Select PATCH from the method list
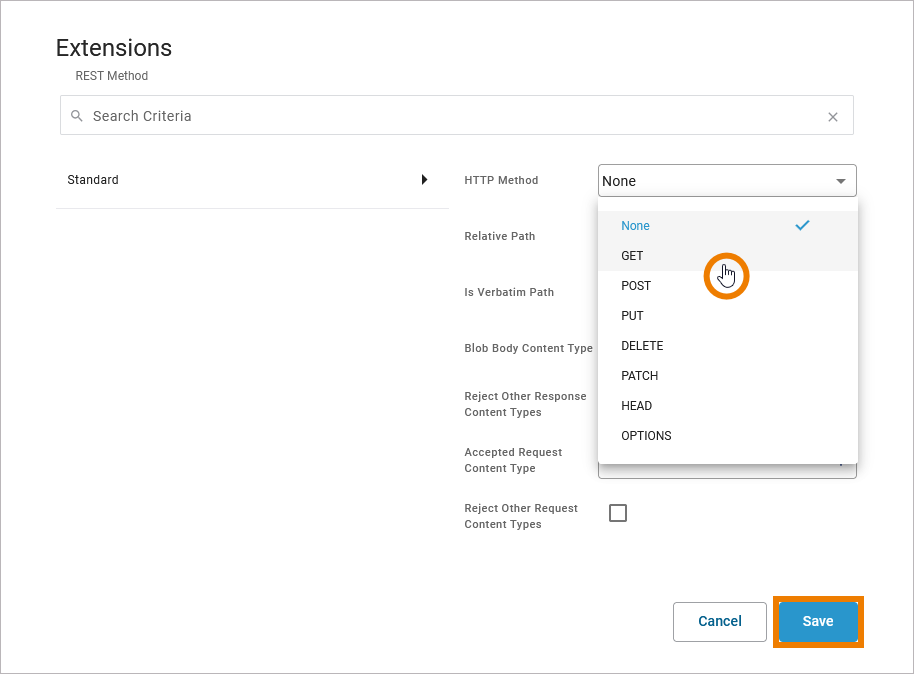The width and height of the screenshot is (914, 674). click(x=639, y=376)
